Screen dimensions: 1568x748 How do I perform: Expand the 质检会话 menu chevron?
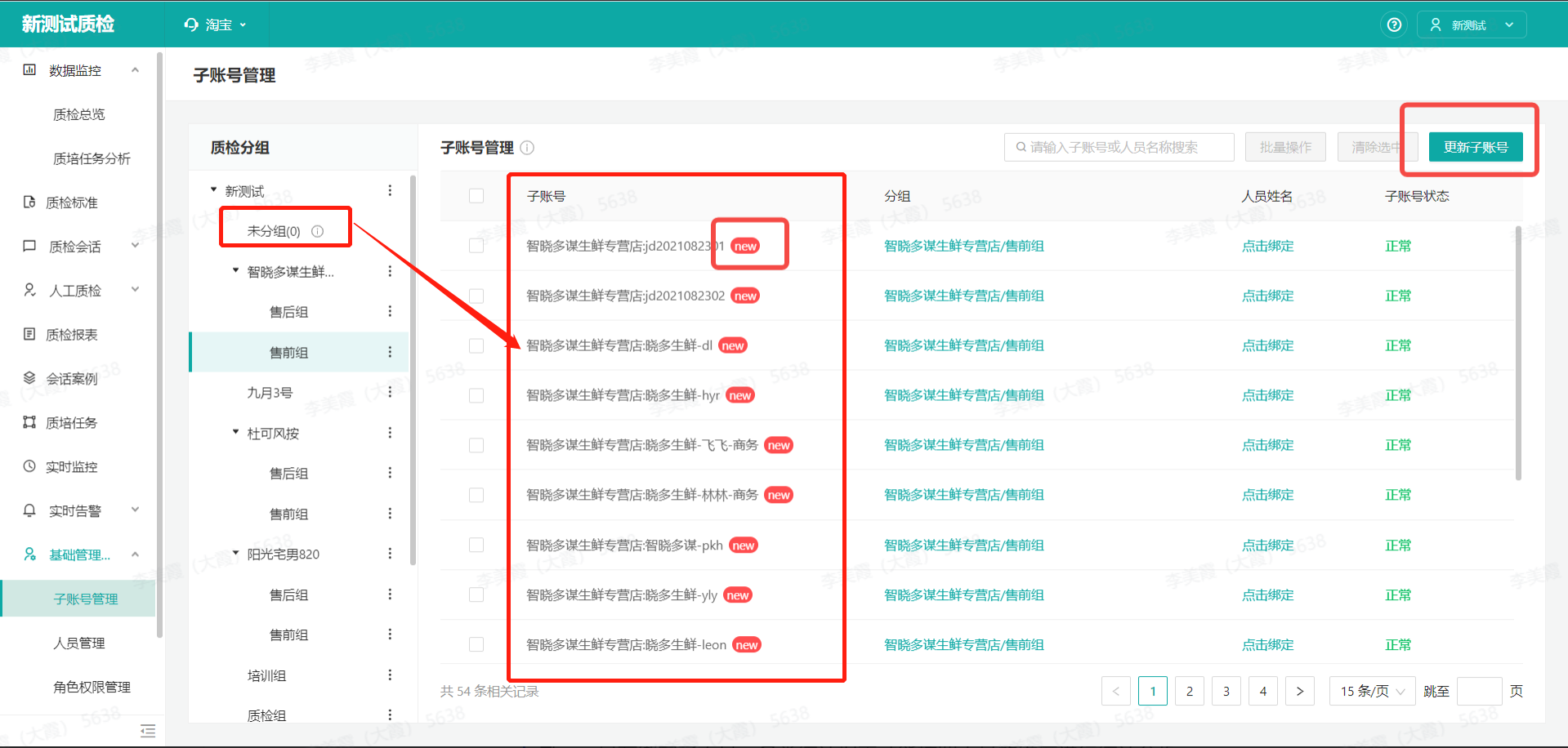(x=136, y=245)
